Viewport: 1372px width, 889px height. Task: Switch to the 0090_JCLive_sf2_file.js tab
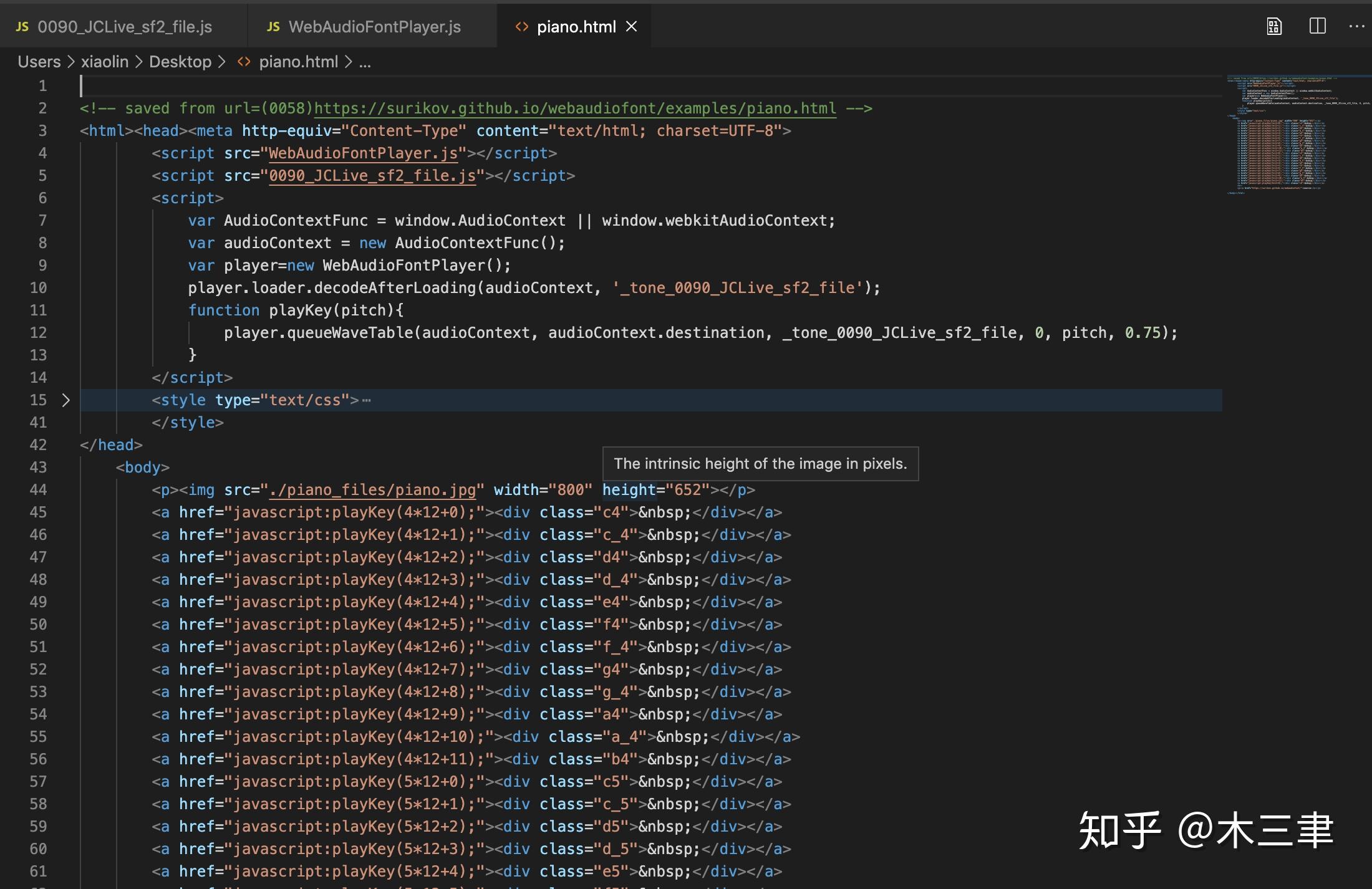click(x=125, y=26)
